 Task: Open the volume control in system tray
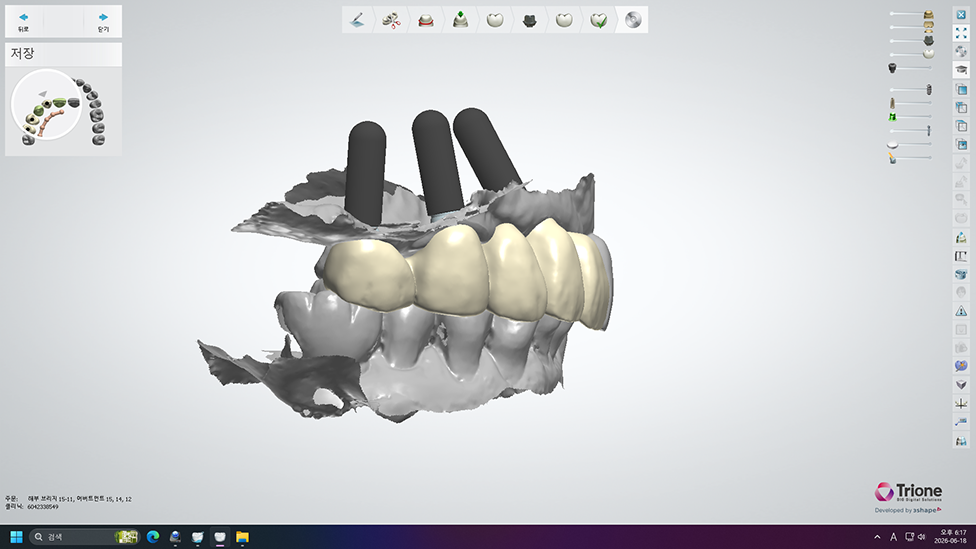pos(922,537)
